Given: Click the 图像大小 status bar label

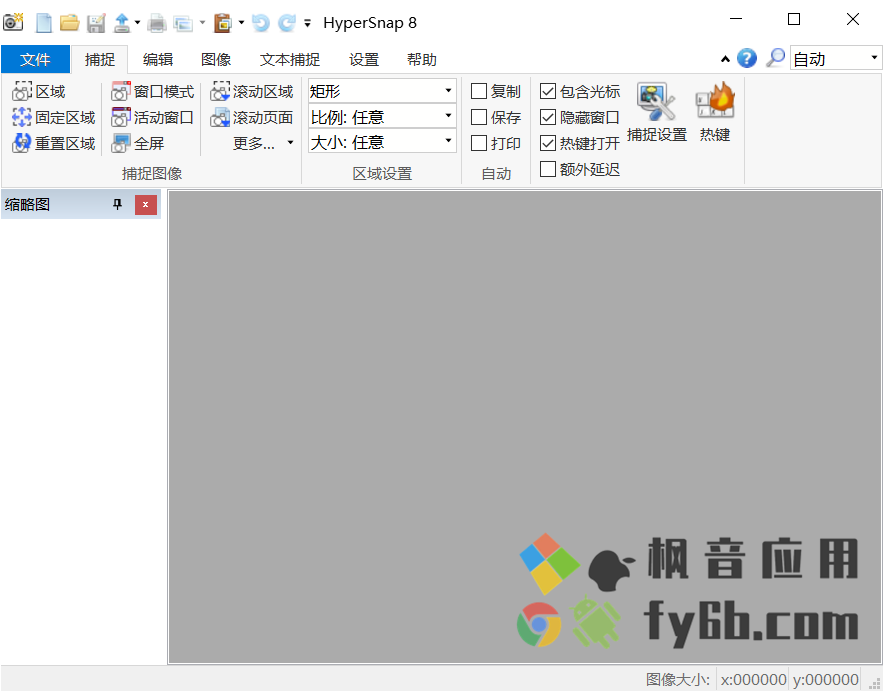Looking at the screenshot, I should coord(678,679).
